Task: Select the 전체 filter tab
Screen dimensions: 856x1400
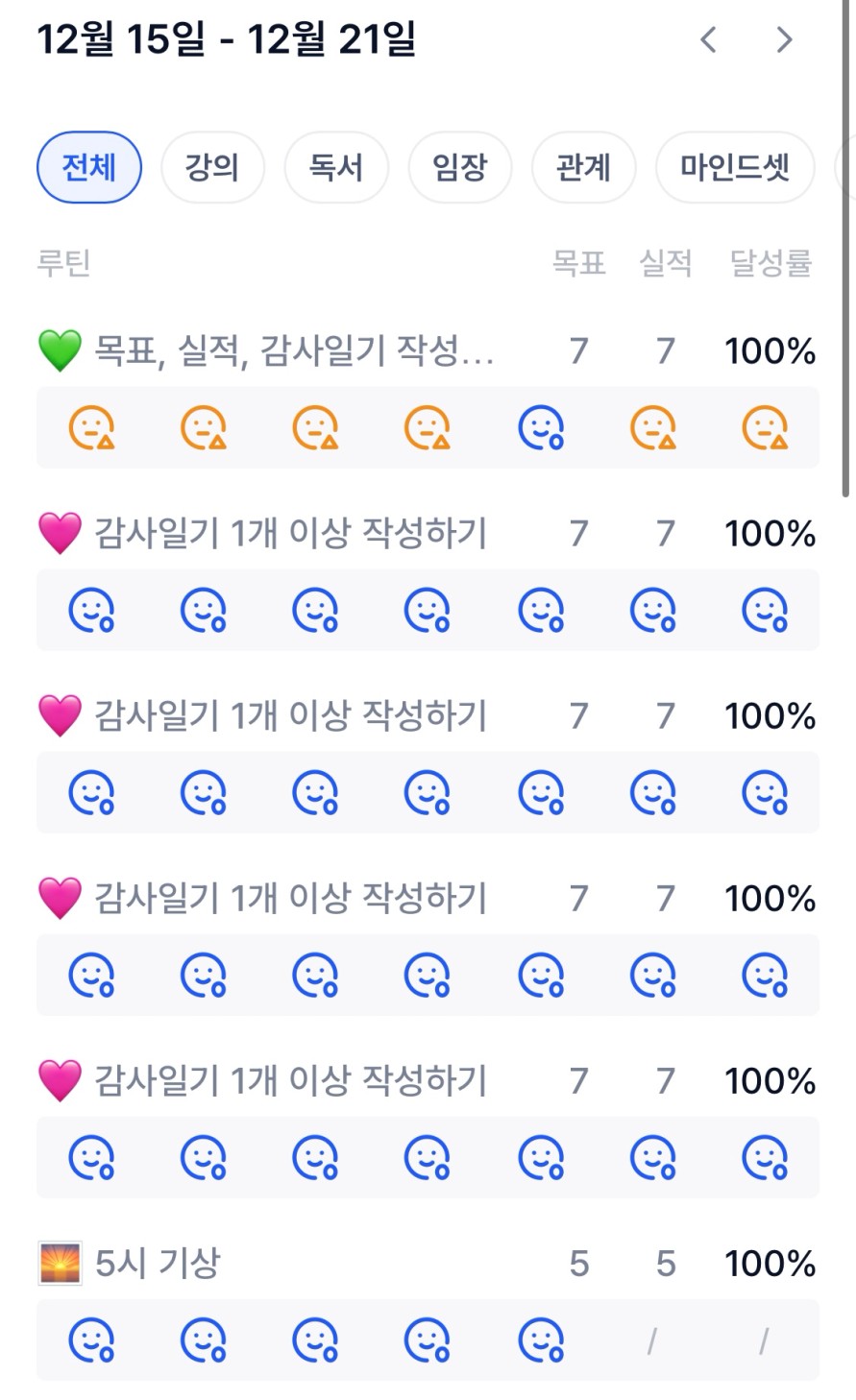Action: [x=89, y=167]
